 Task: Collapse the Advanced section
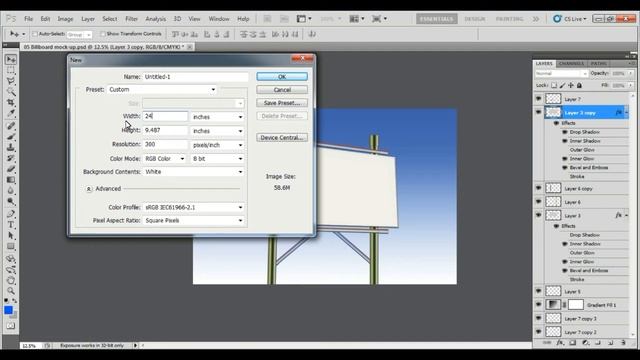tap(89, 189)
